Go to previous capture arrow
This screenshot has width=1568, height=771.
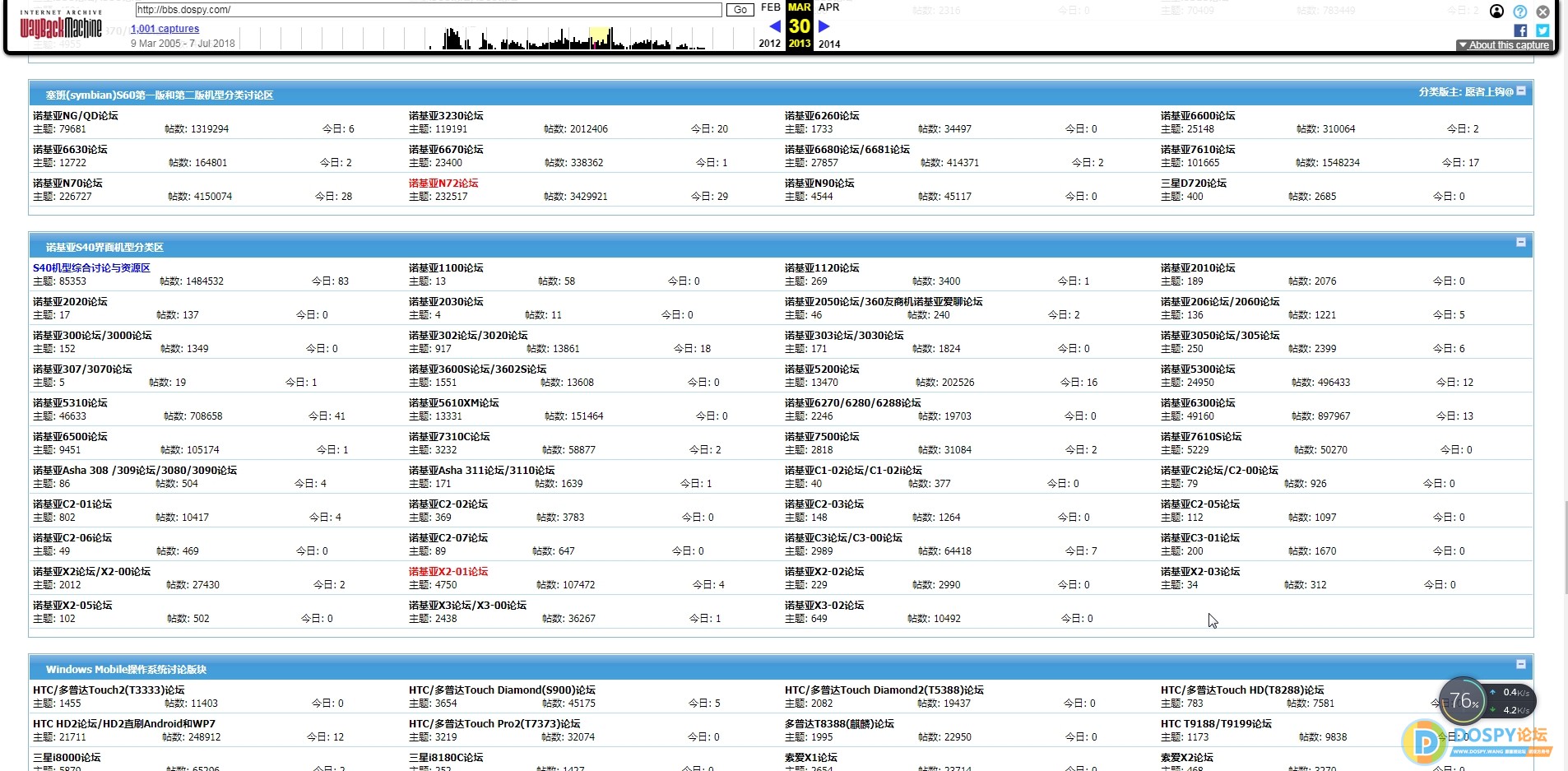[775, 26]
